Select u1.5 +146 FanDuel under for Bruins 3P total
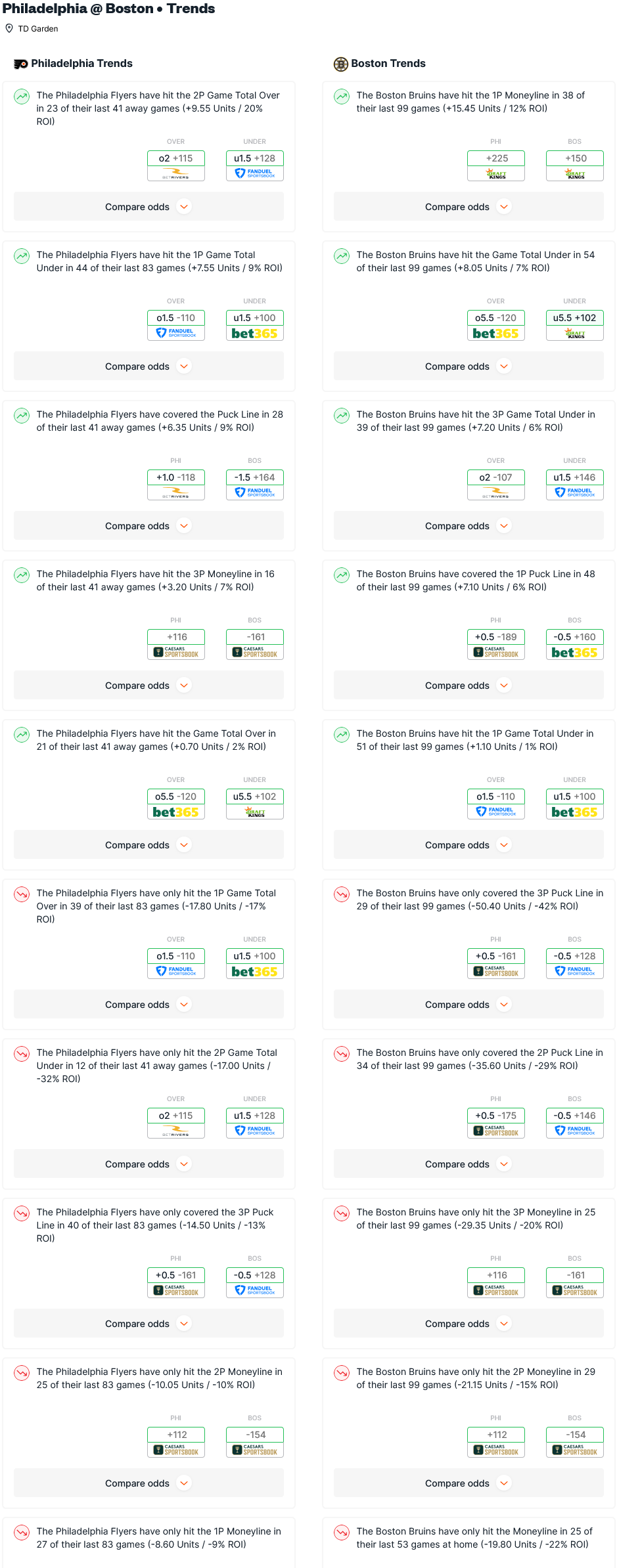 pyautogui.click(x=574, y=485)
